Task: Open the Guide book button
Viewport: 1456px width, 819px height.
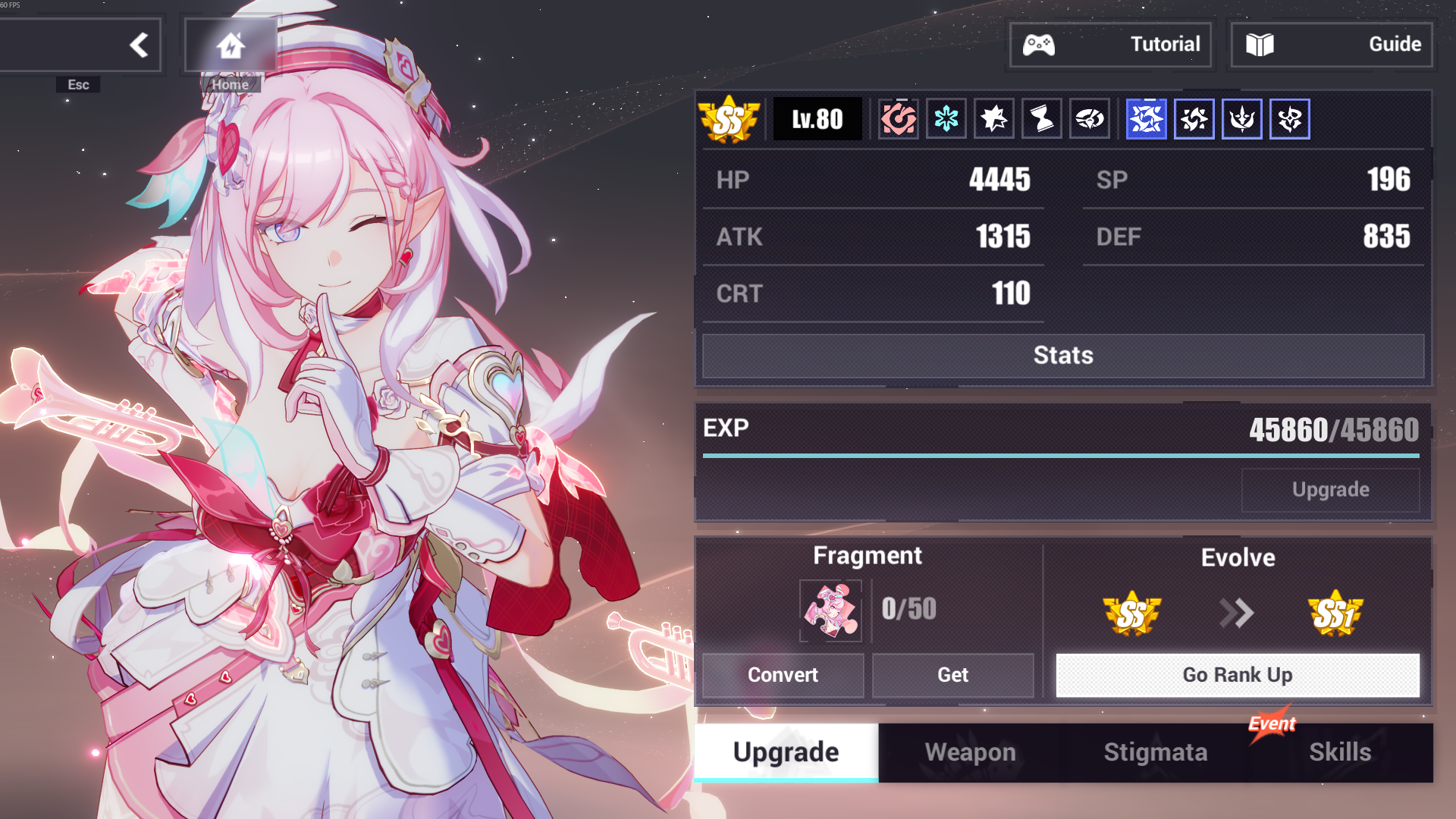Action: [x=1332, y=44]
